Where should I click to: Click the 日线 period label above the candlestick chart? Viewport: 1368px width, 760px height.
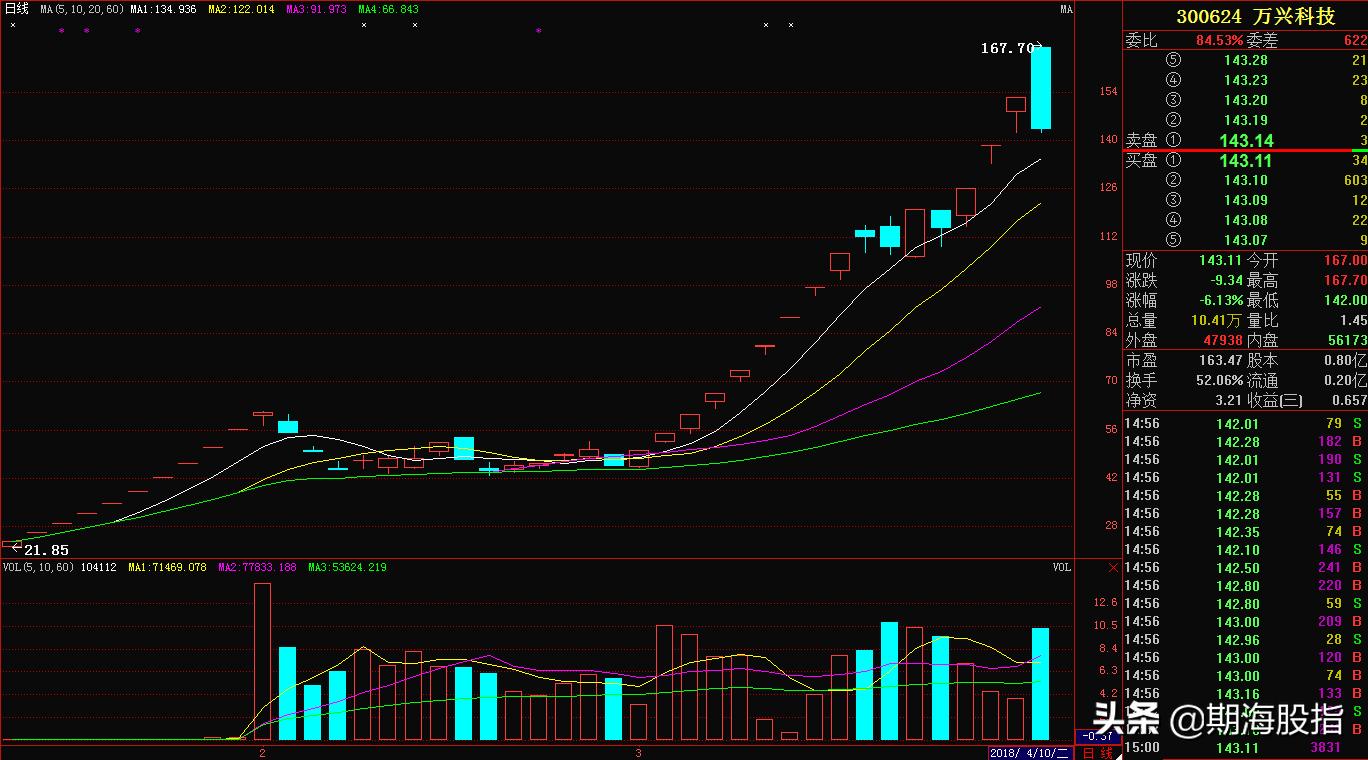pyautogui.click(x=18, y=9)
